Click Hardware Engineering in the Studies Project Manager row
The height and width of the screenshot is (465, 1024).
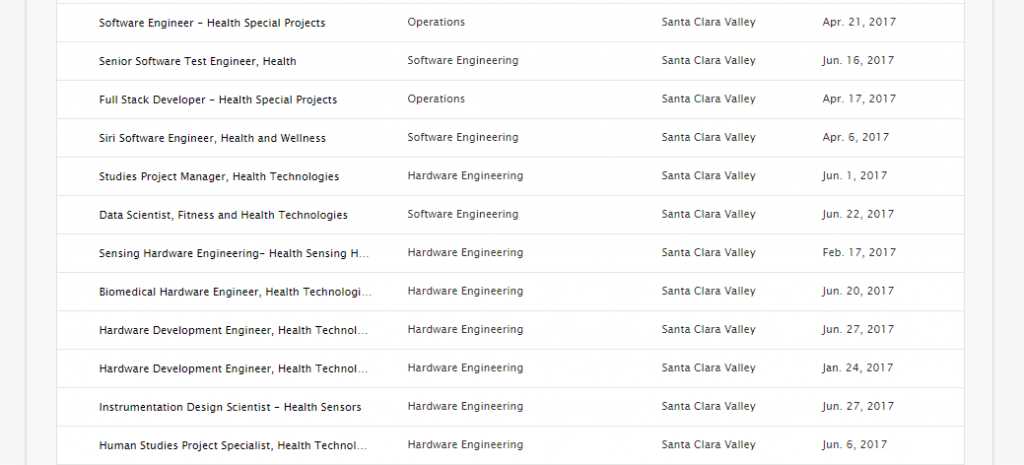pos(465,176)
